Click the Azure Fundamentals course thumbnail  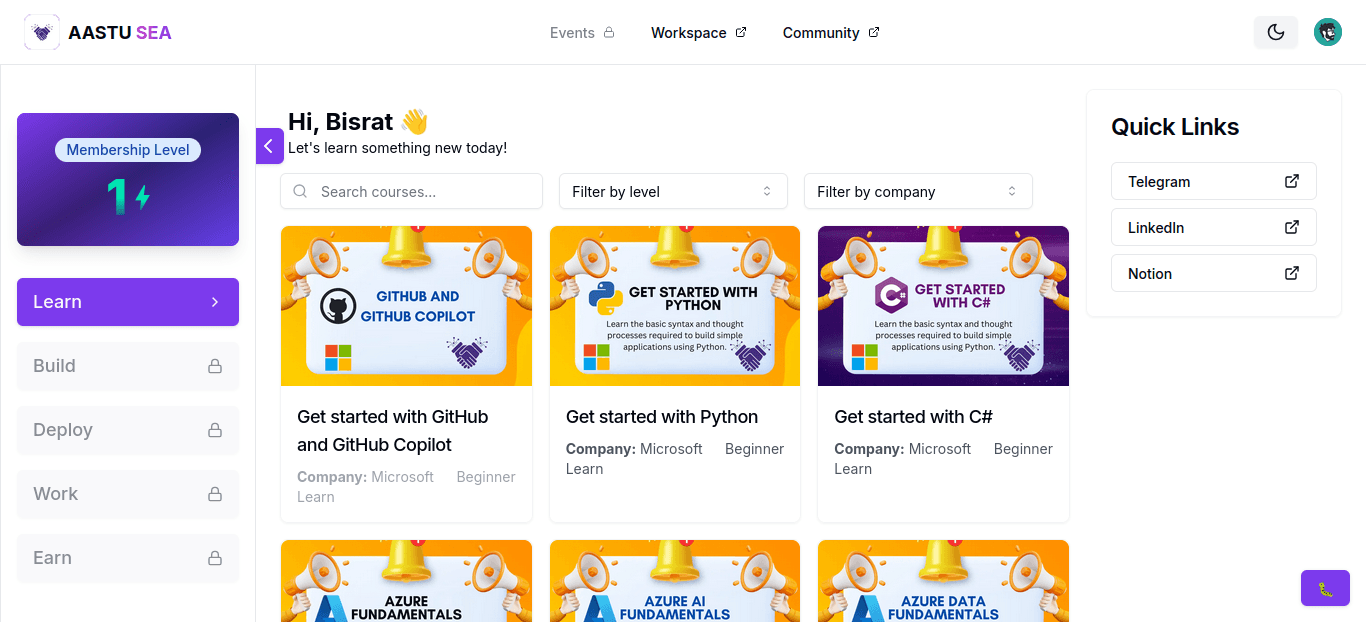tap(406, 581)
